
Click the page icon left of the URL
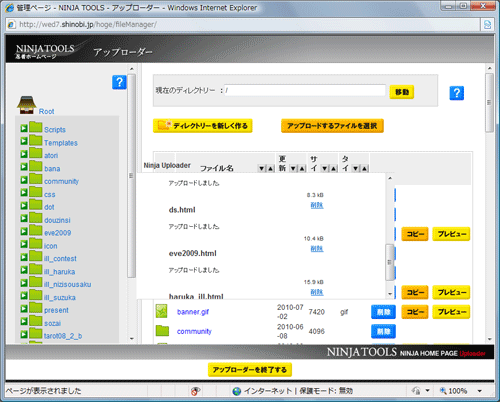click(11, 24)
